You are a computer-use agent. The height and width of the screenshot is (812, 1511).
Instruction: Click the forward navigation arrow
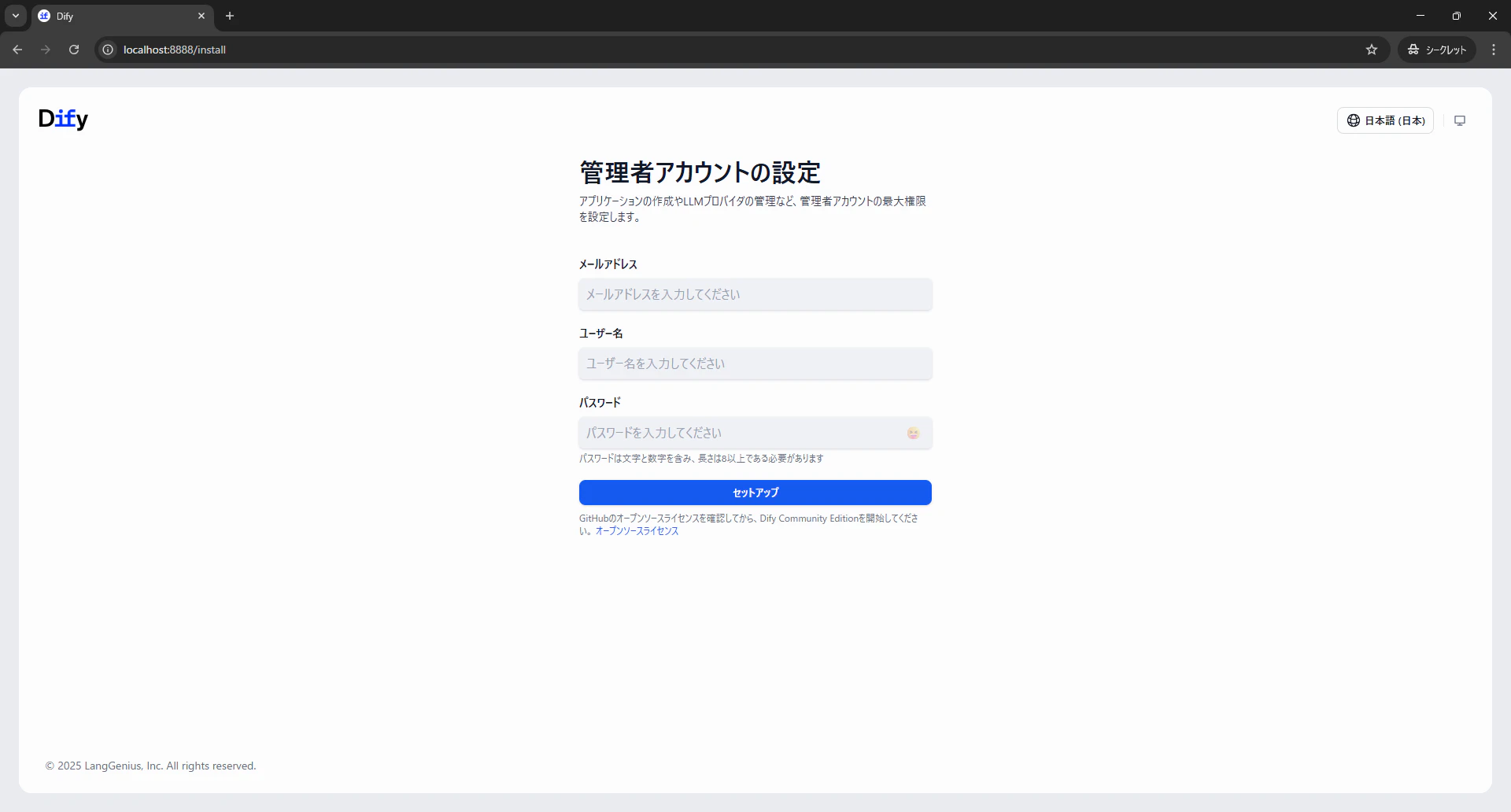pos(46,50)
